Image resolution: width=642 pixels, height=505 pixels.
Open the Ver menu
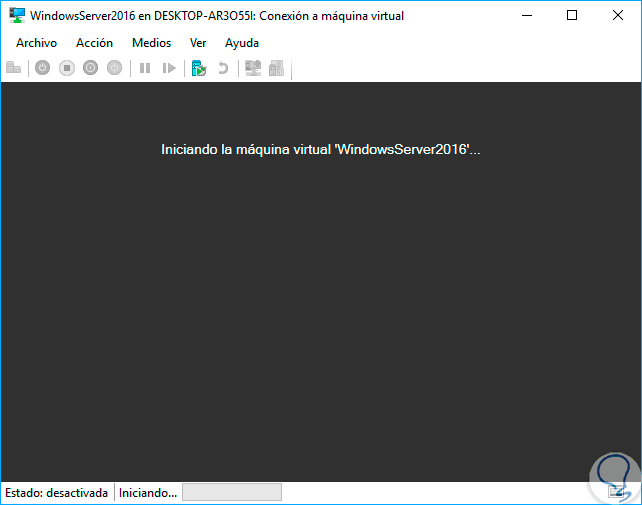click(198, 43)
